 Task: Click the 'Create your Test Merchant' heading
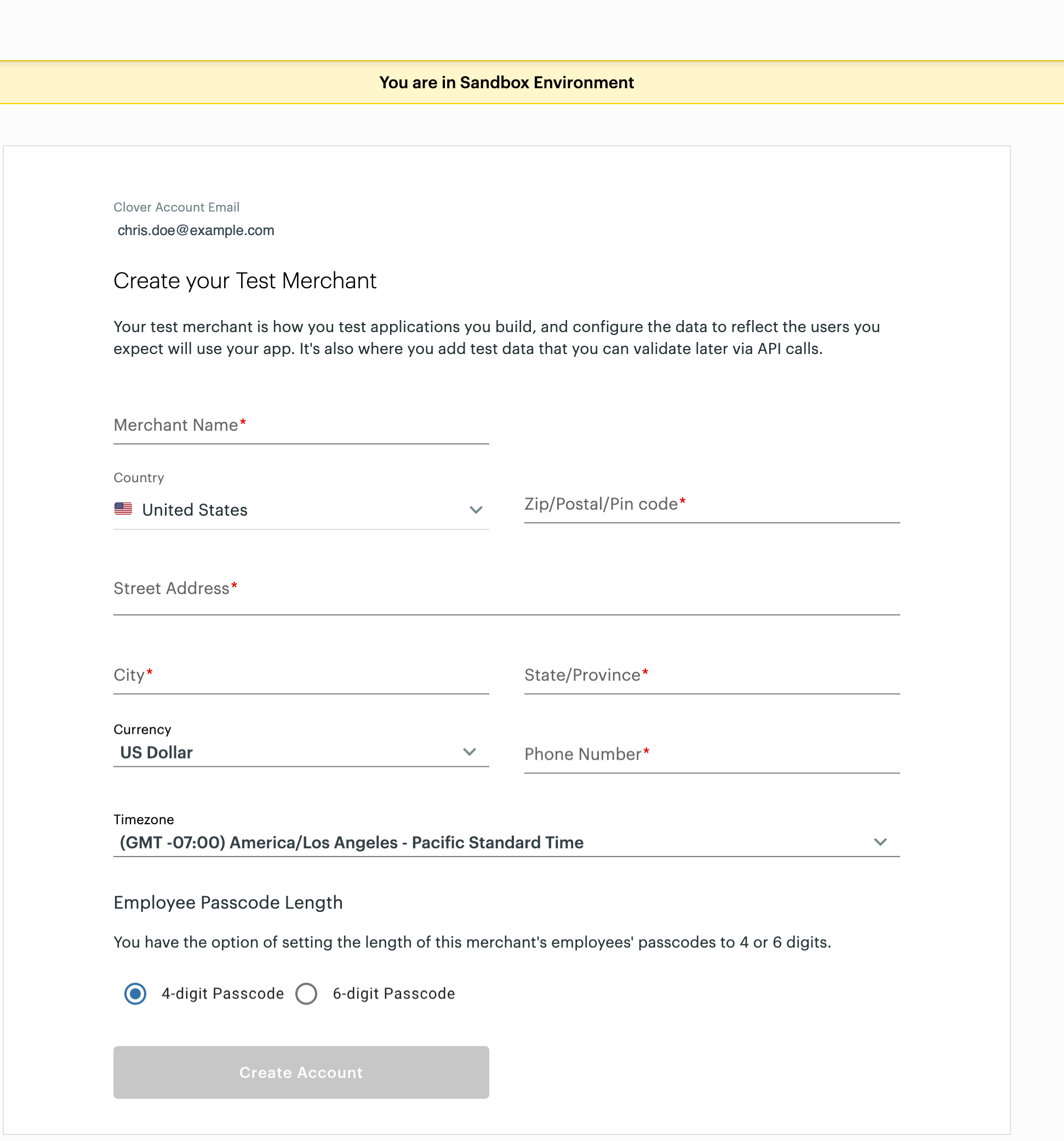(x=245, y=281)
